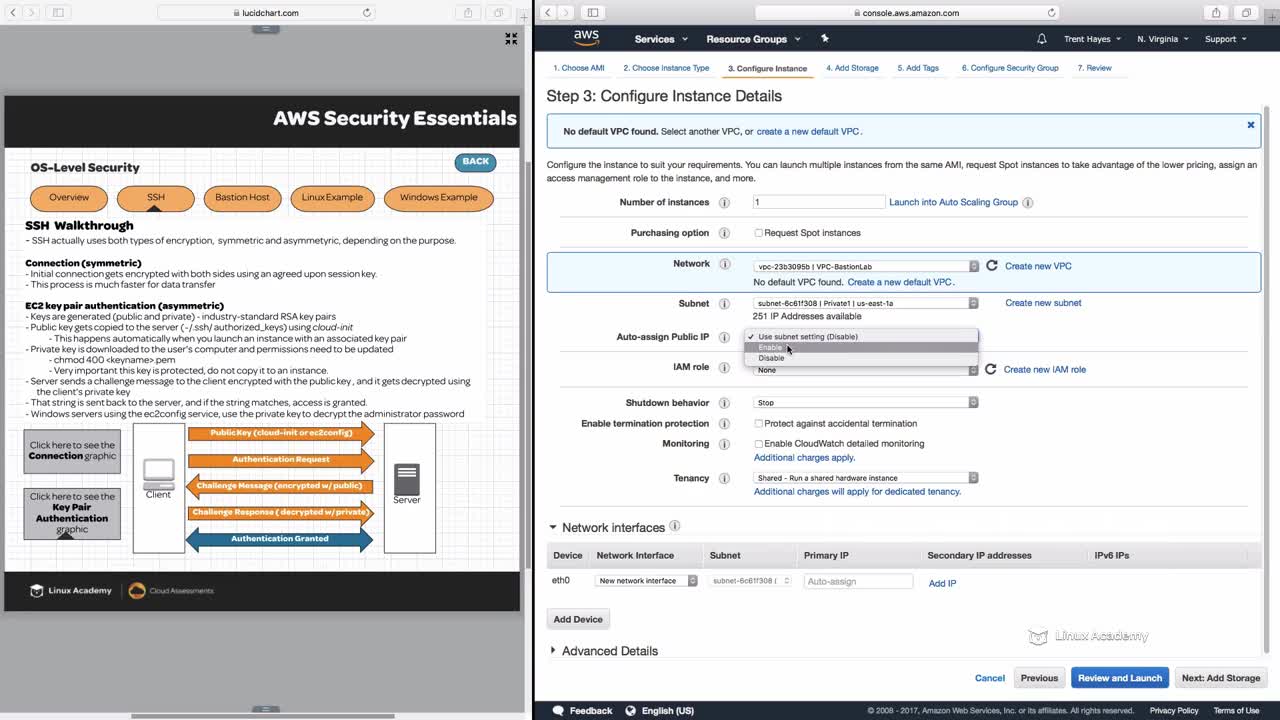
Task: Click Next: Add Storage
Action: tap(1220, 678)
